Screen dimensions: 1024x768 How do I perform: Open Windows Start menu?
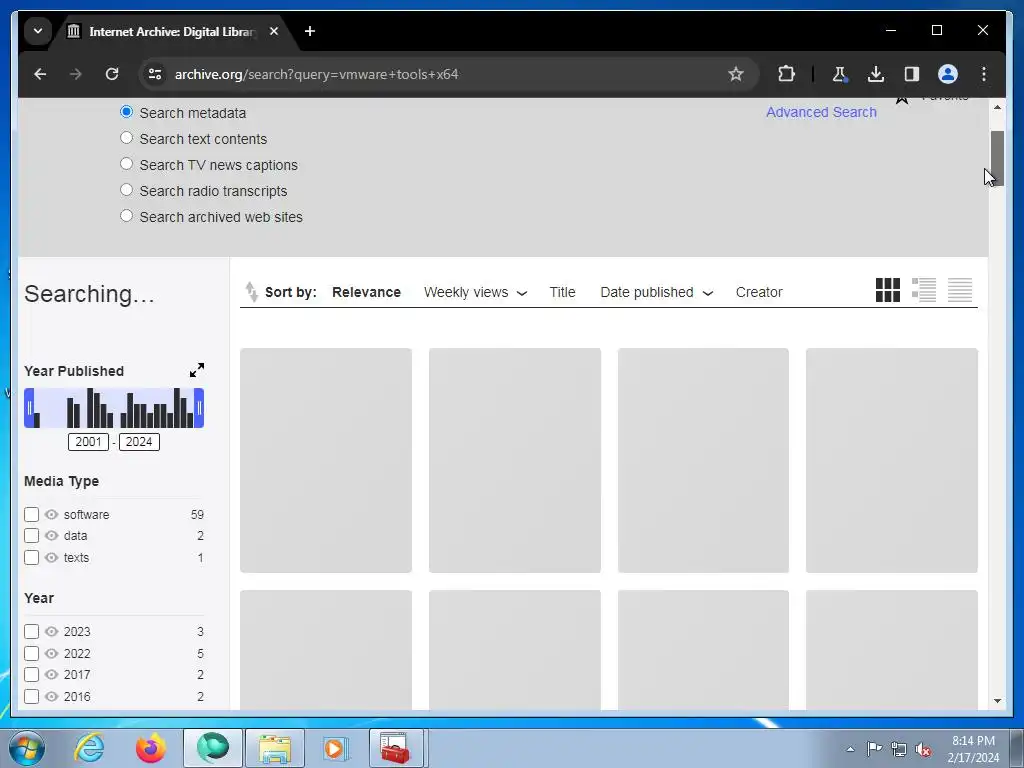(27, 748)
